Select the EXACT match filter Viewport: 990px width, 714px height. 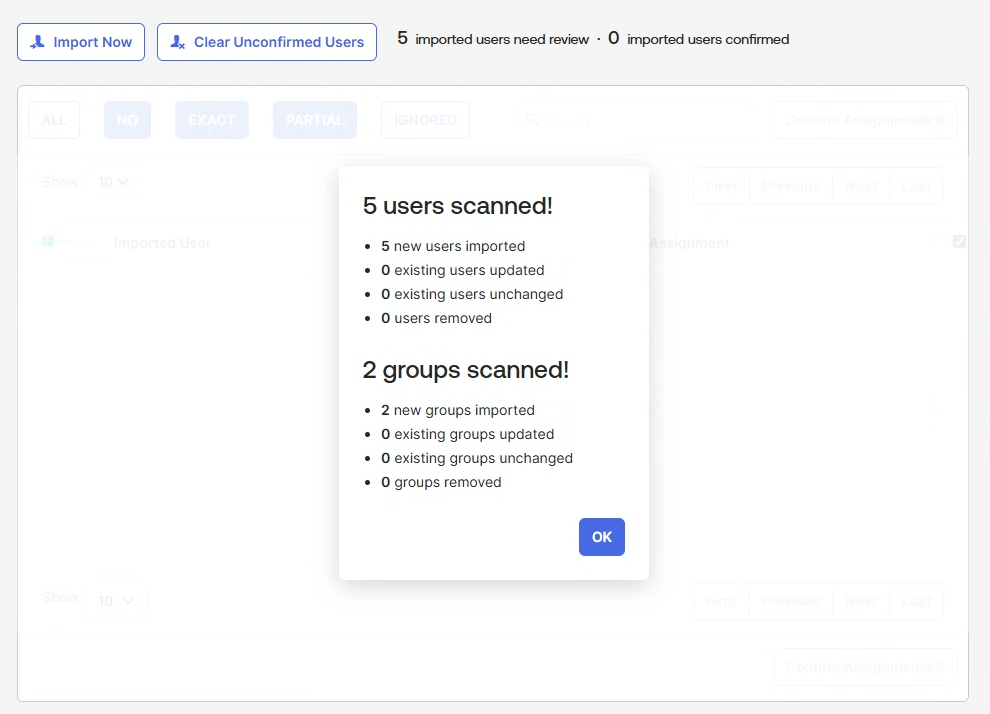212,120
